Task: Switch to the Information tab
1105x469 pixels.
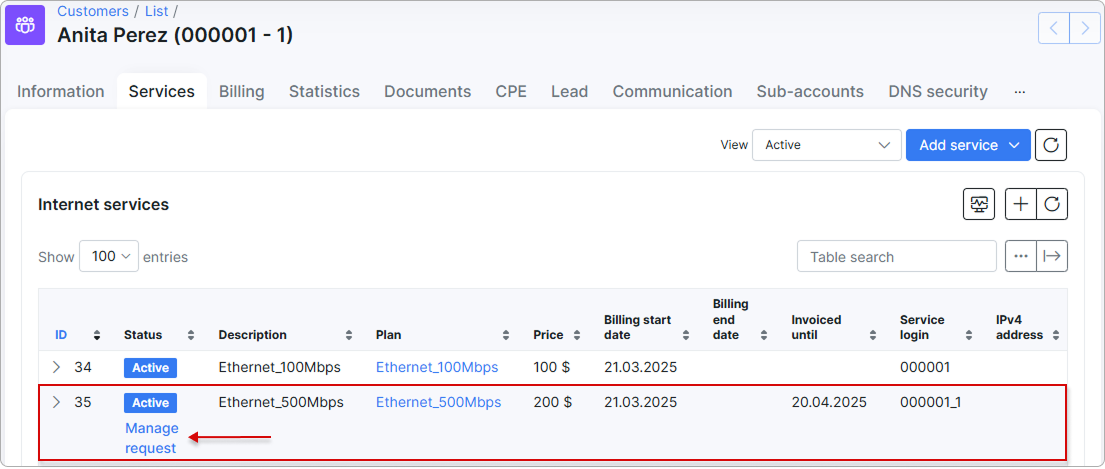Action: pyautogui.click(x=61, y=92)
